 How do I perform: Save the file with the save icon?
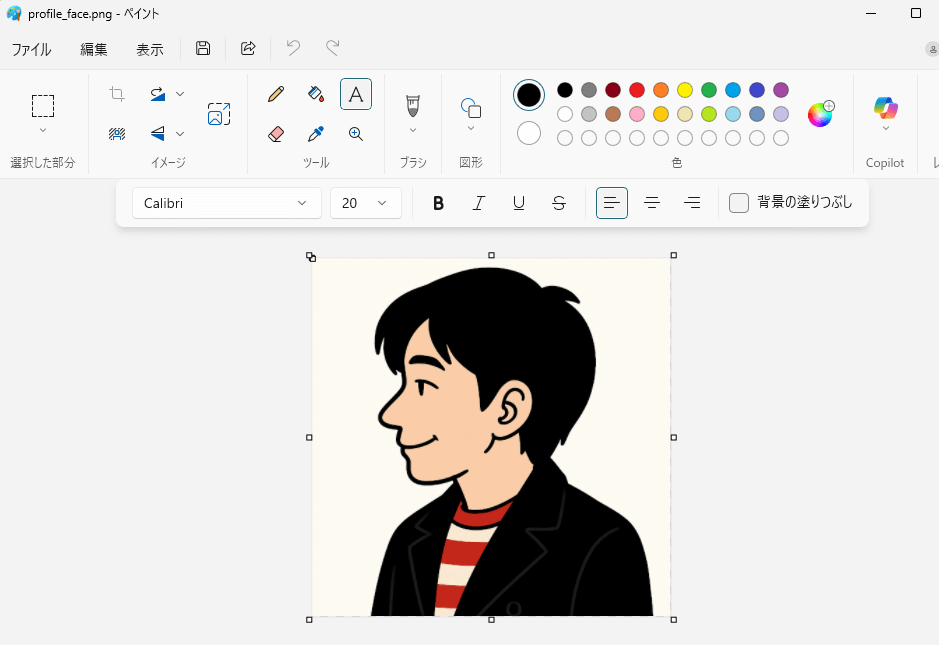[x=203, y=48]
